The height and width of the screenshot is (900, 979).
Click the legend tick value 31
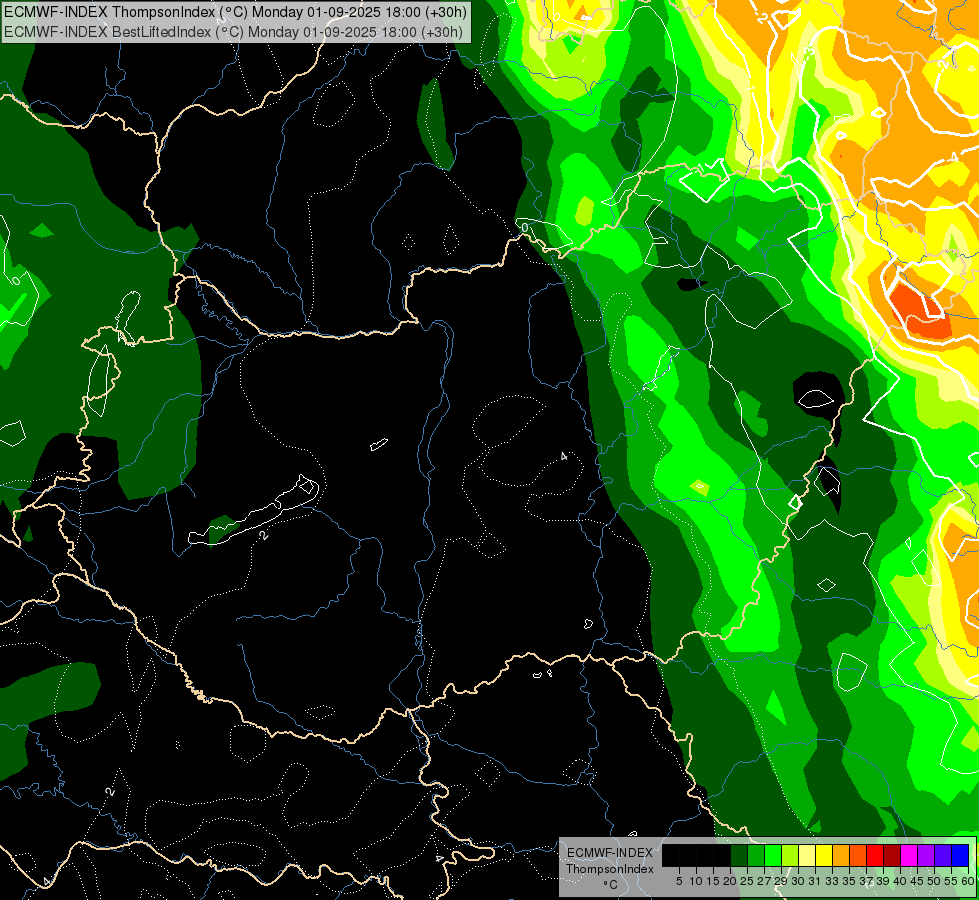[815, 881]
